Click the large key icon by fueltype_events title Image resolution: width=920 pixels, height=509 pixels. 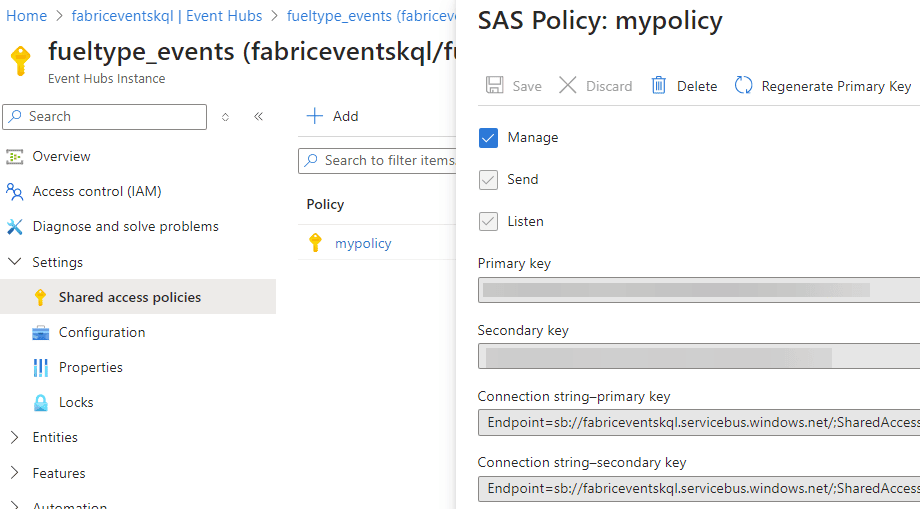pyautogui.click(x=21, y=61)
